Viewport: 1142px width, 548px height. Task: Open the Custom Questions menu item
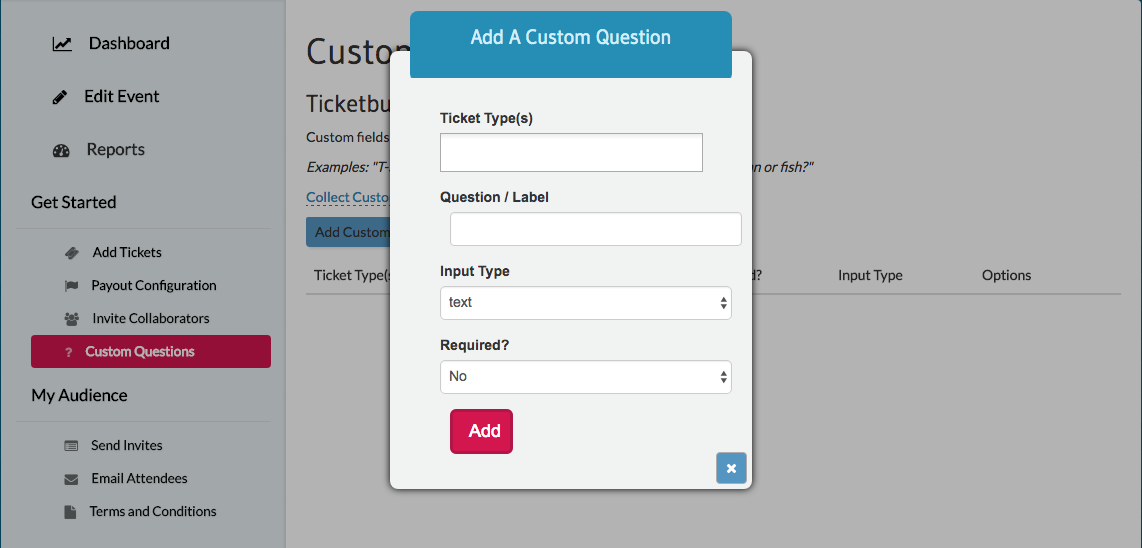point(151,351)
